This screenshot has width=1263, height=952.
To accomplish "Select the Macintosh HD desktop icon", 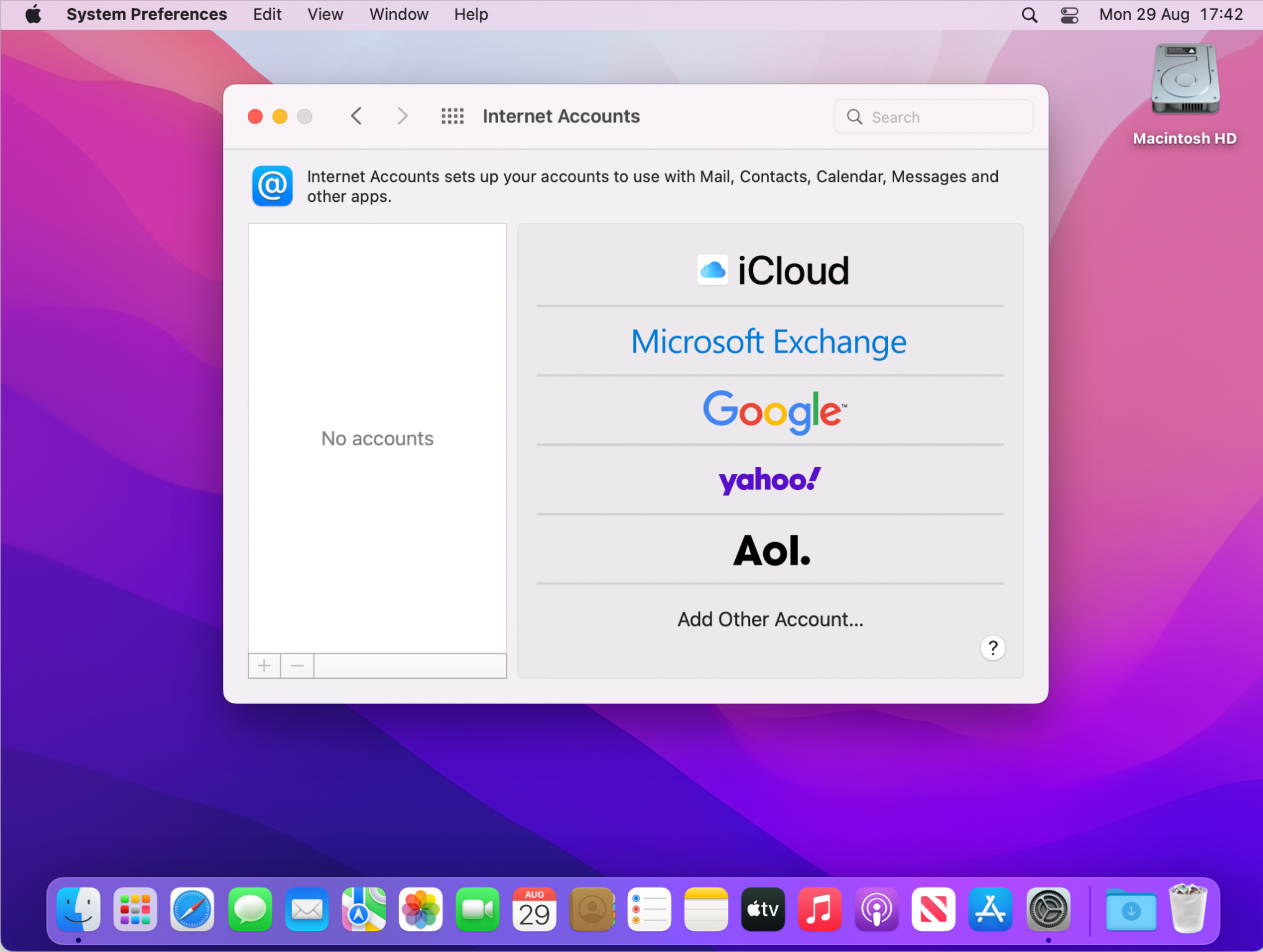I will pos(1185,94).
